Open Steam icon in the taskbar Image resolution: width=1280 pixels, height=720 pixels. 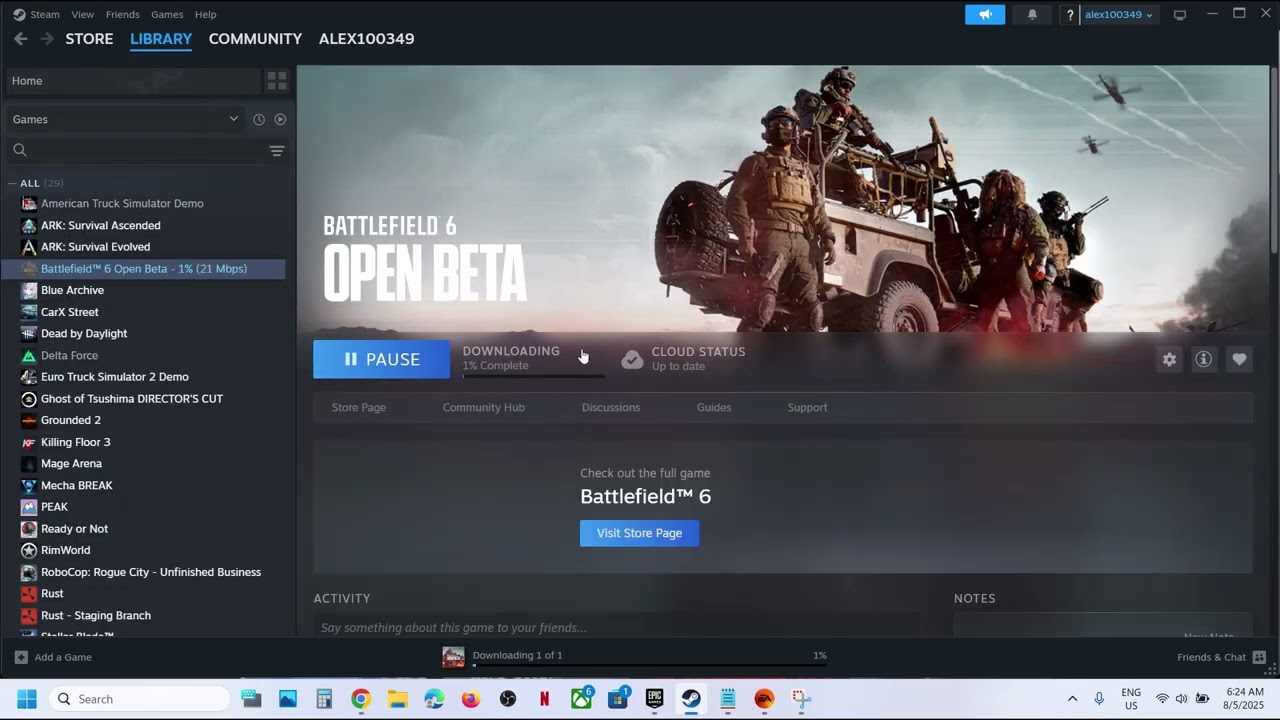(x=691, y=699)
